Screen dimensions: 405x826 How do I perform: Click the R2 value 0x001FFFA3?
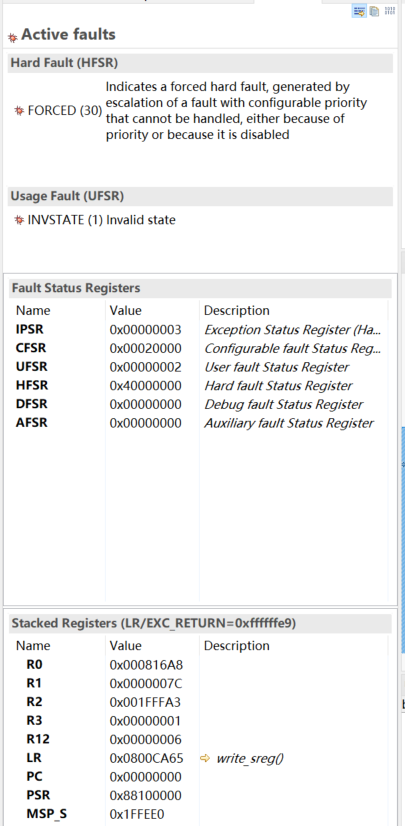145,702
